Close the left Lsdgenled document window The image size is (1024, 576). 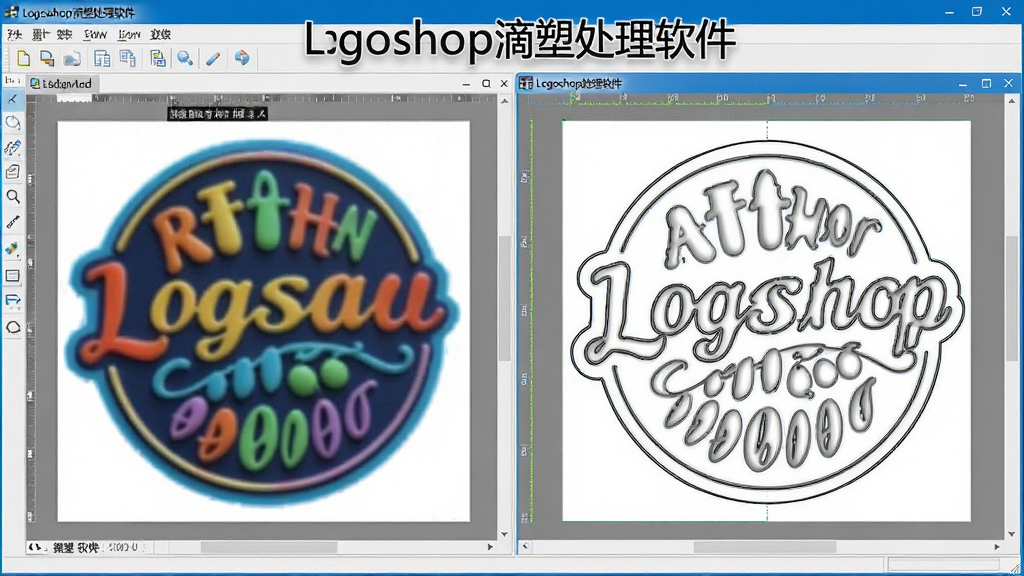(x=504, y=84)
